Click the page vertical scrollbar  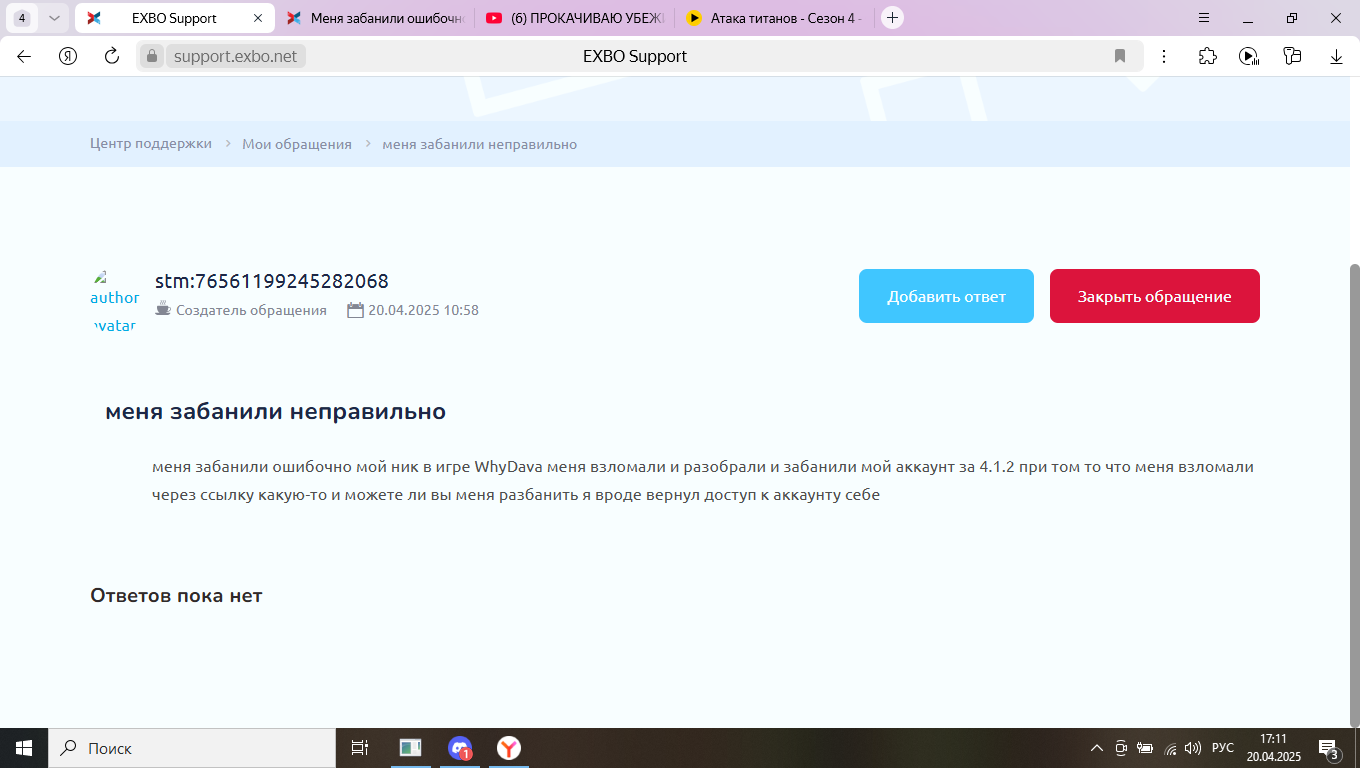(x=1355, y=495)
